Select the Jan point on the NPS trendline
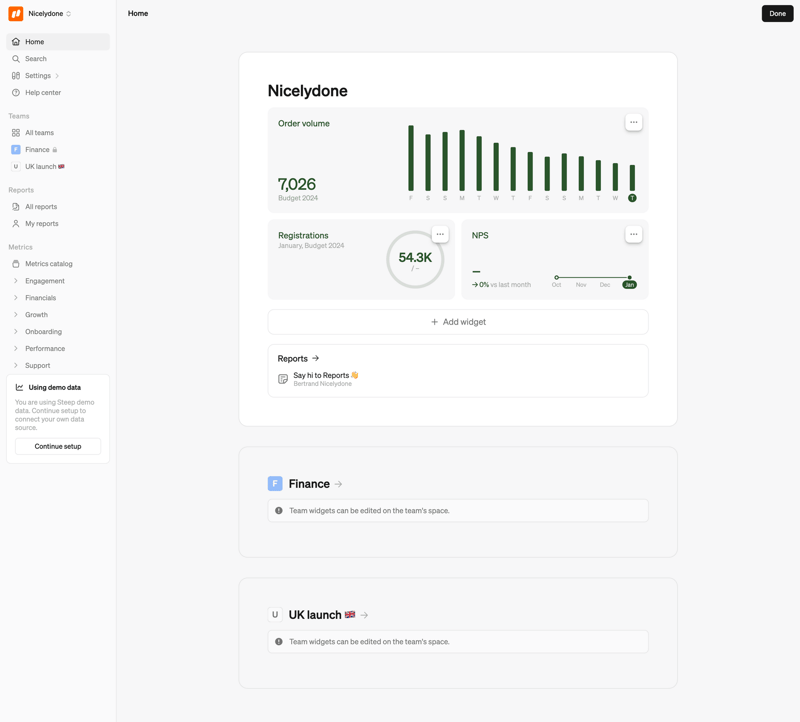Viewport: 800px width, 722px height. (629, 278)
